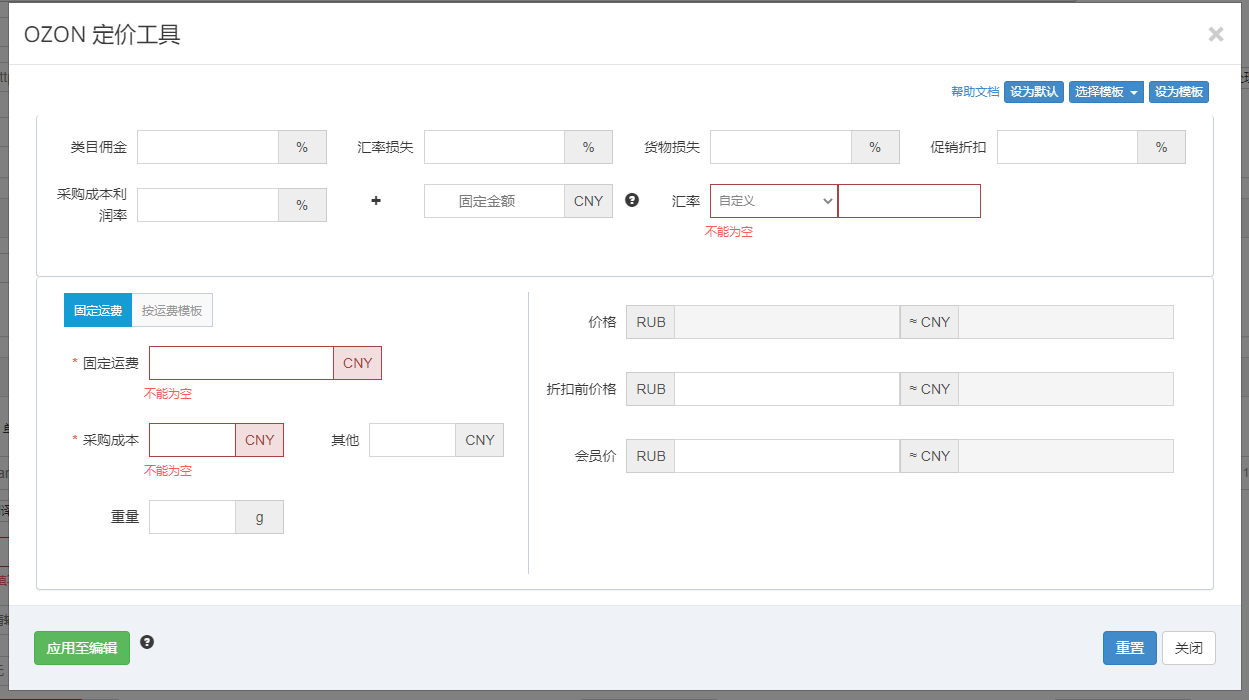Expand the 选择模板 dropdown button
The height and width of the screenshot is (700, 1249).
click(1106, 92)
